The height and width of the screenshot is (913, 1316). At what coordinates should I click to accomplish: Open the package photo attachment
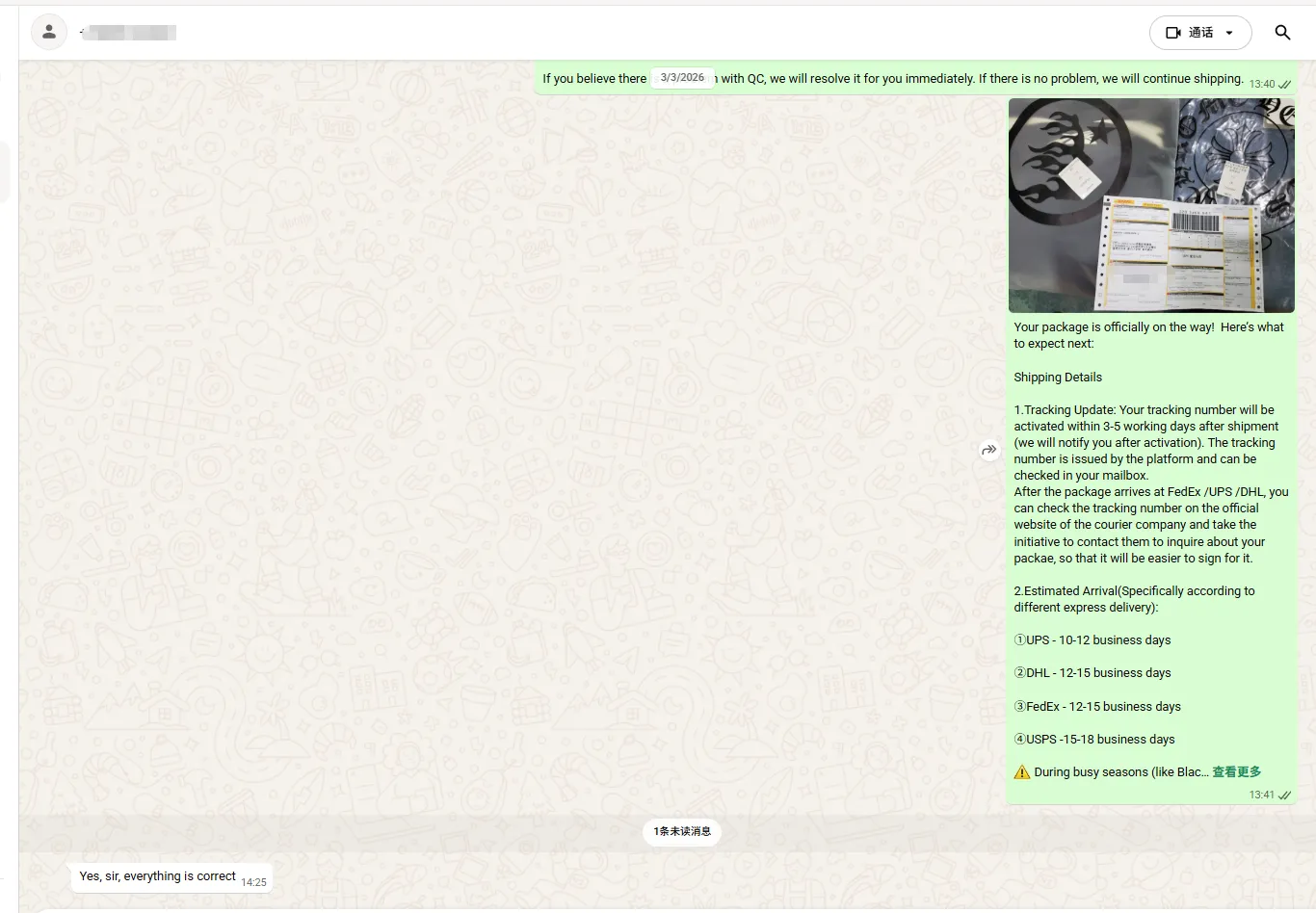(1151, 205)
